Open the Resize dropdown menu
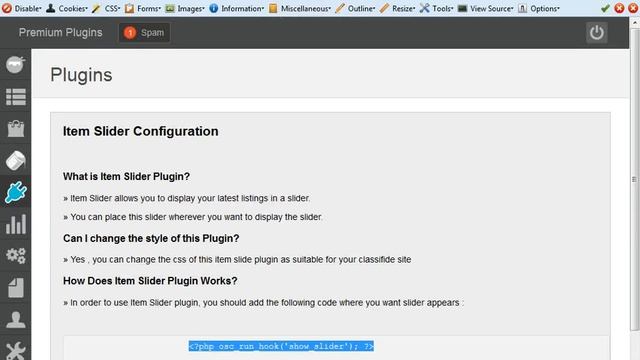Screen dimensions: 640x360 click(x=398, y=8)
